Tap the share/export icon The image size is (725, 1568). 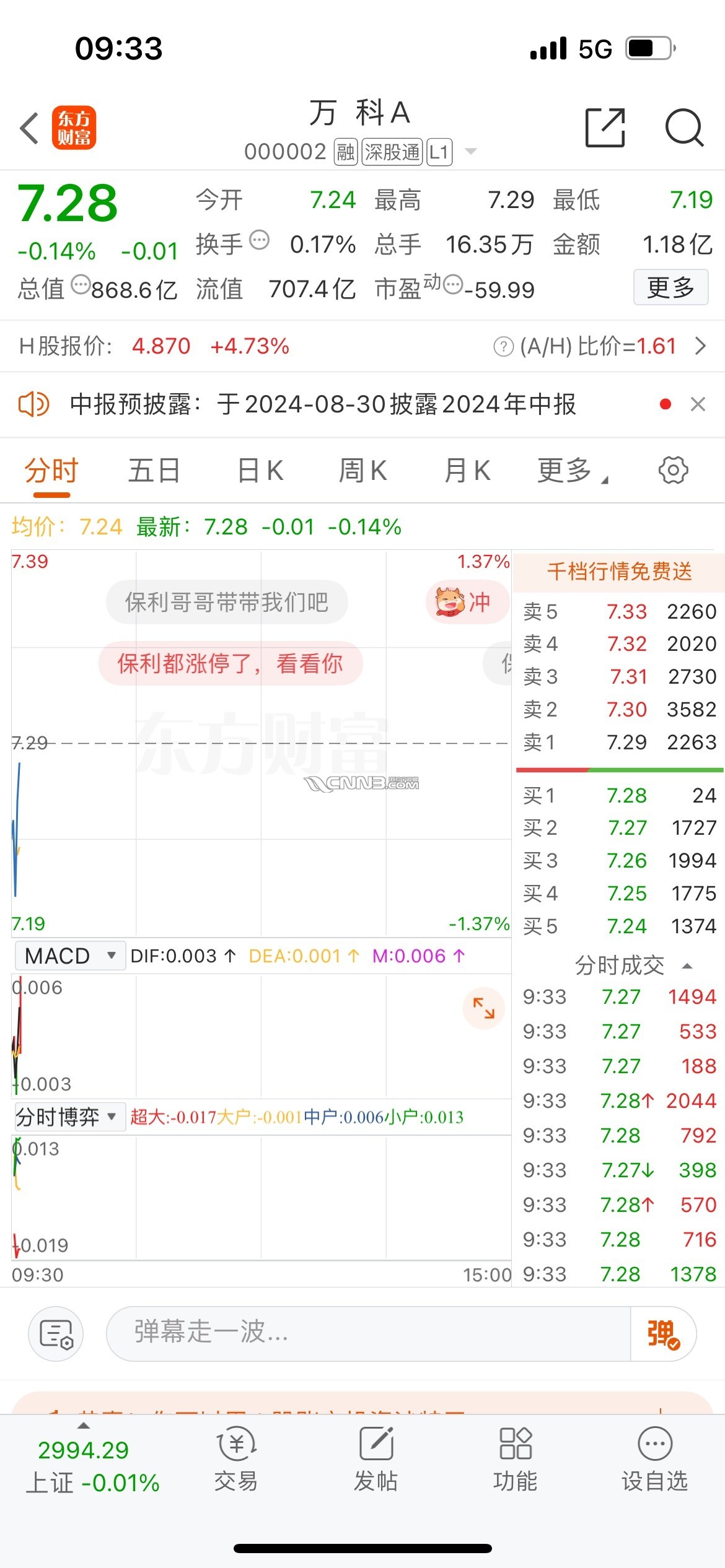pyautogui.click(x=605, y=128)
